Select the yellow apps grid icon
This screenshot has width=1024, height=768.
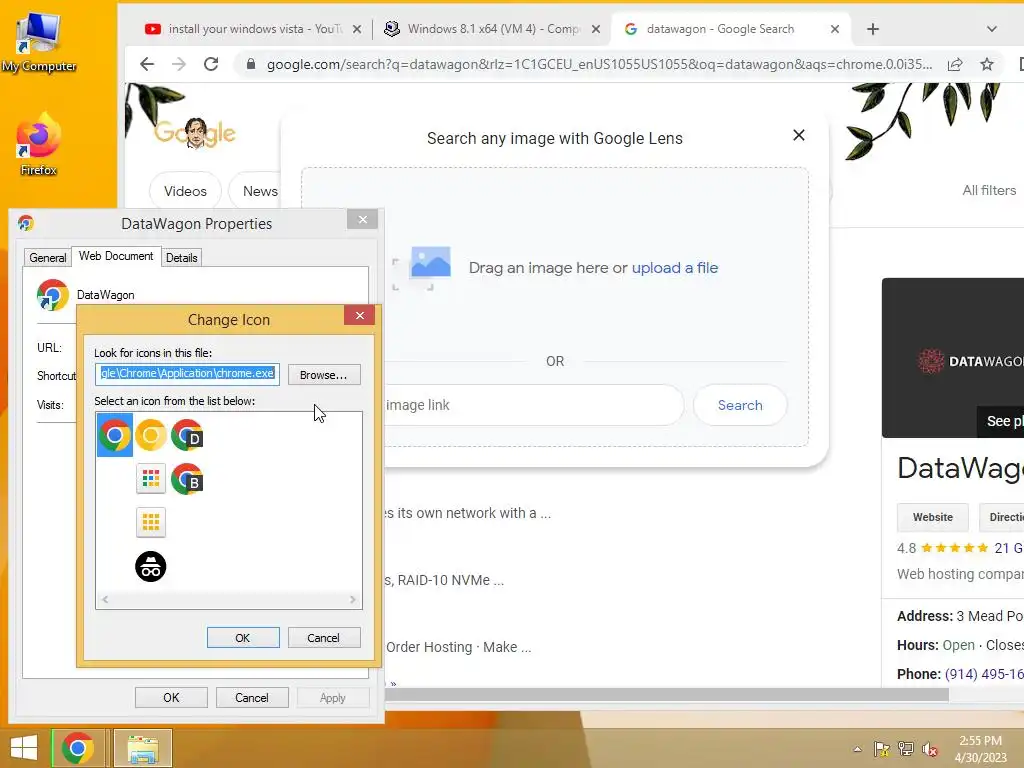151,522
